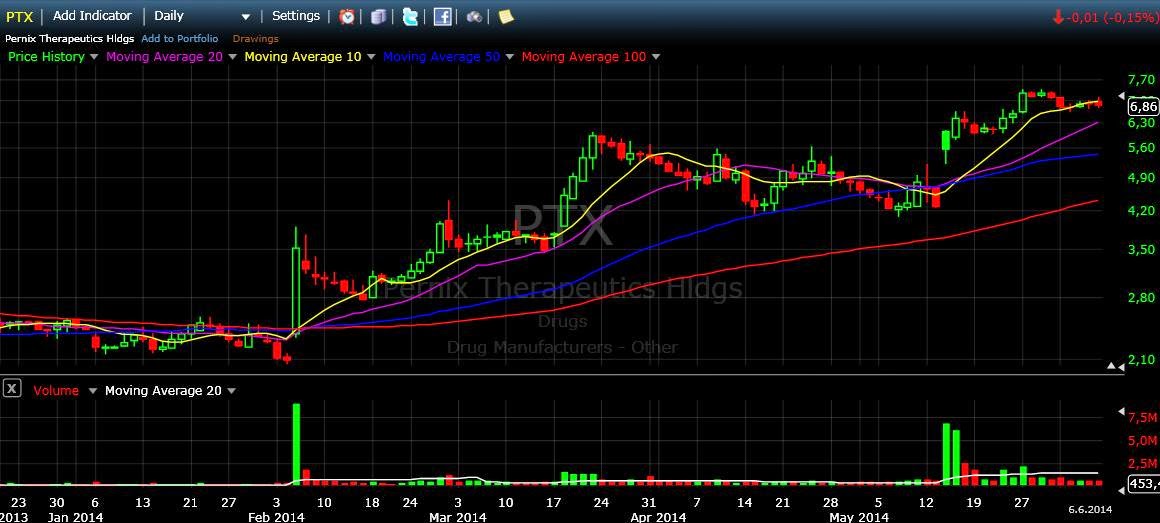Open the Moving Average 20 price indicator dropdown
Viewport: 1160px width, 523px height.
pyautogui.click(x=232, y=57)
